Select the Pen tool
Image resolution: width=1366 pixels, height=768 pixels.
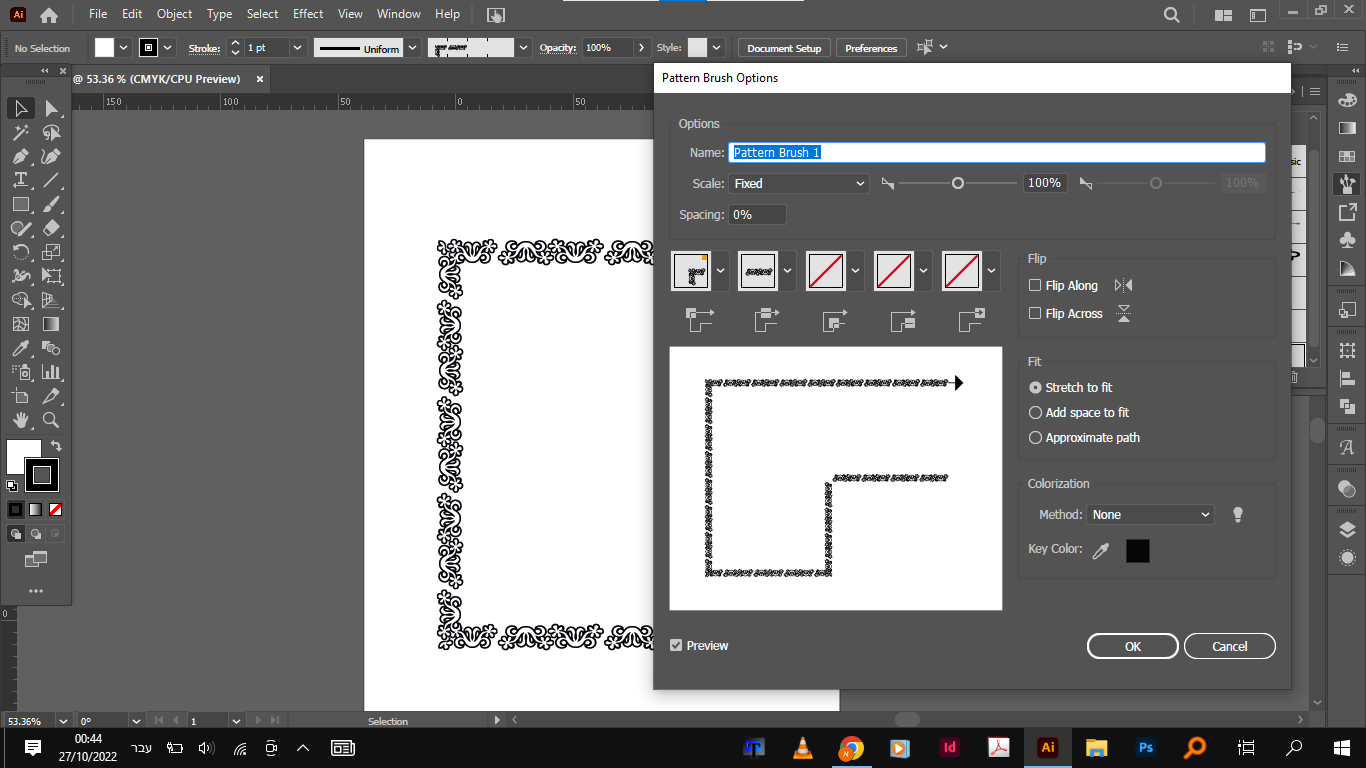click(20, 156)
